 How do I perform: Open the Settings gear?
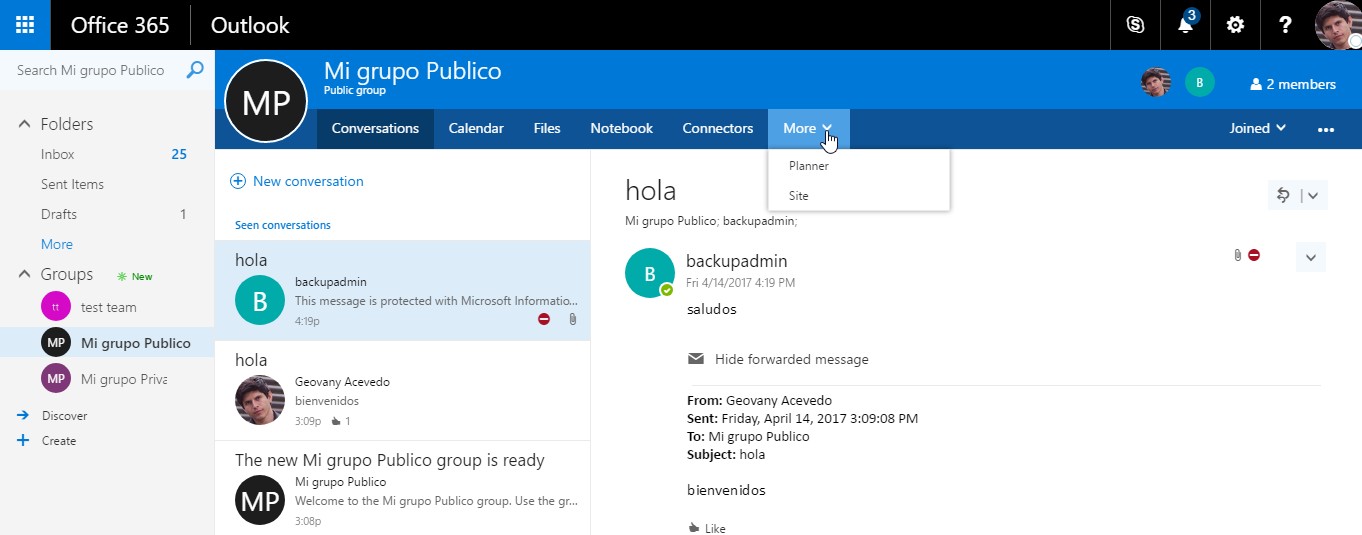(1235, 25)
